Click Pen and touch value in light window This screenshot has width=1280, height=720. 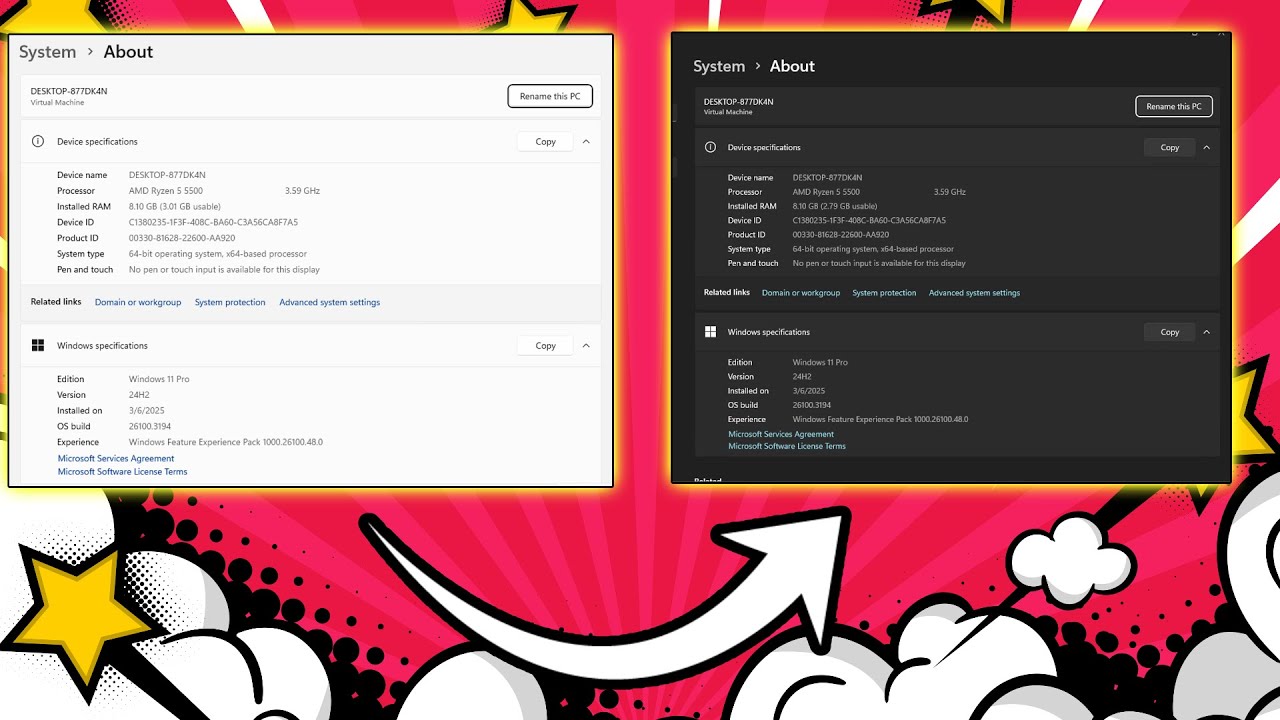[224, 270]
